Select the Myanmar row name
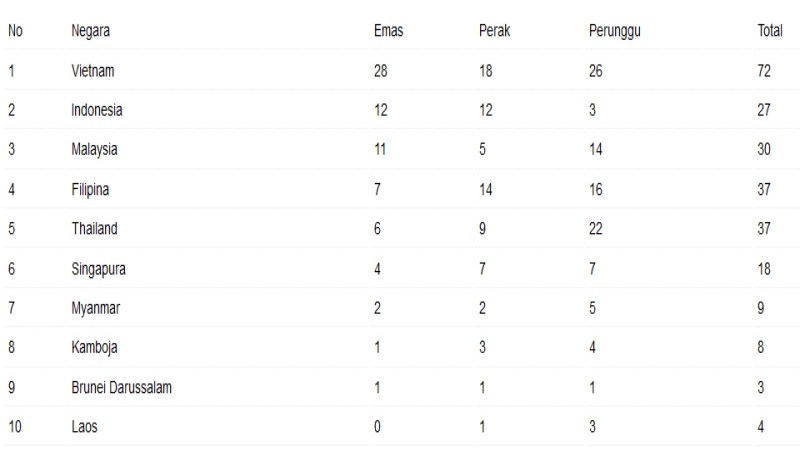 (95, 308)
